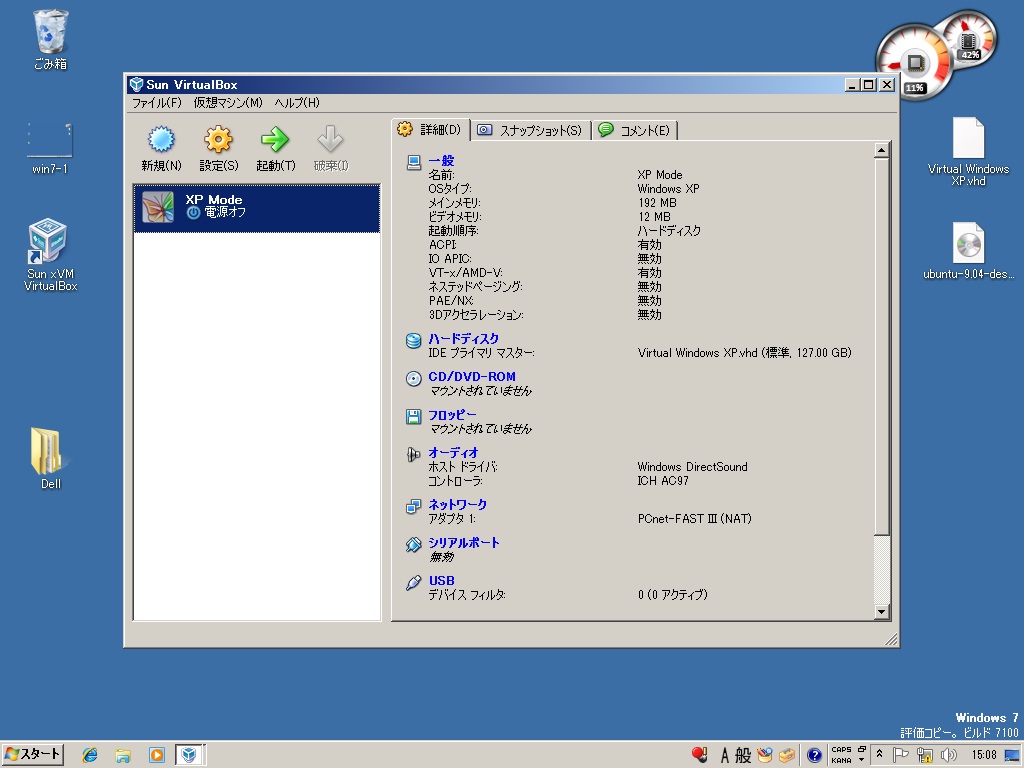Viewport: 1024px width, 768px height.
Task: Click the 15:08 tray clock
Action: click(x=984, y=755)
